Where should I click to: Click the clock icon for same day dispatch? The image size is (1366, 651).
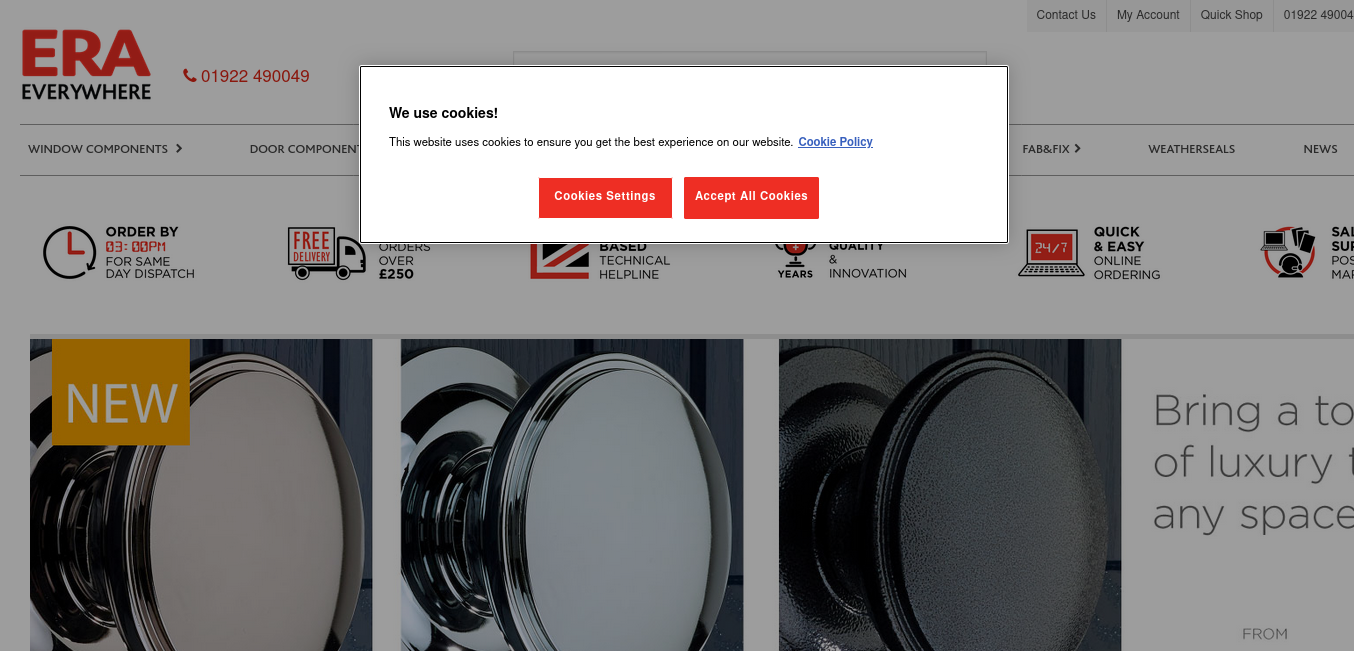coord(69,253)
